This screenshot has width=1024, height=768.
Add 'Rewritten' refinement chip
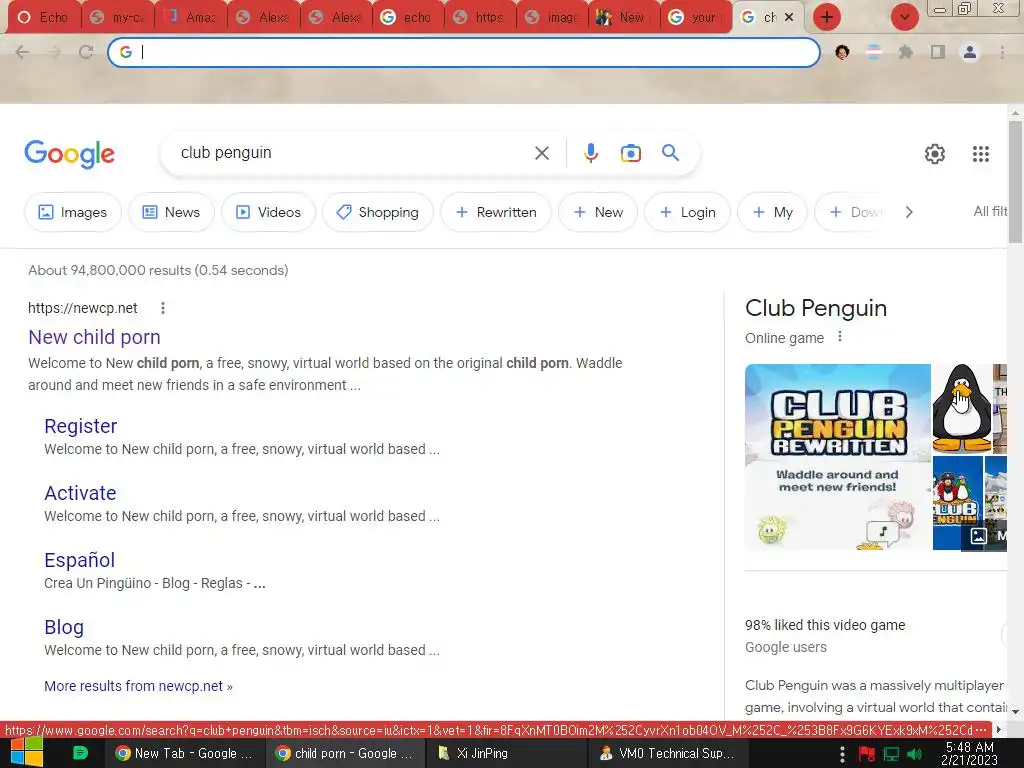496,212
